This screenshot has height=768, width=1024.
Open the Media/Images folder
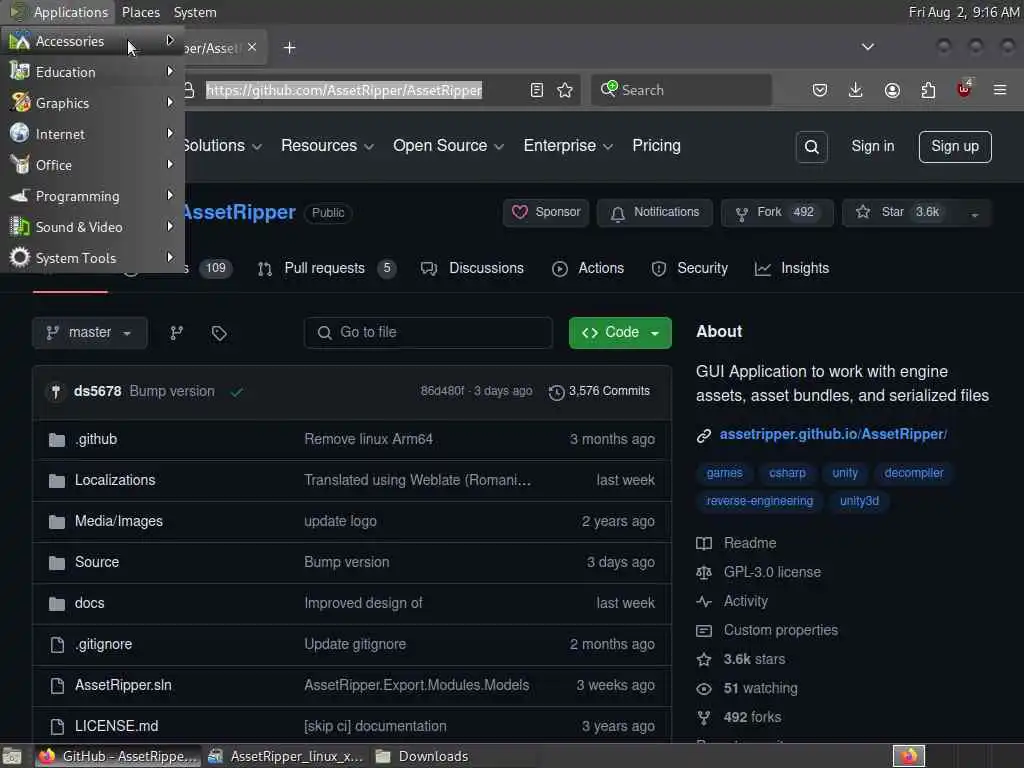tap(119, 521)
